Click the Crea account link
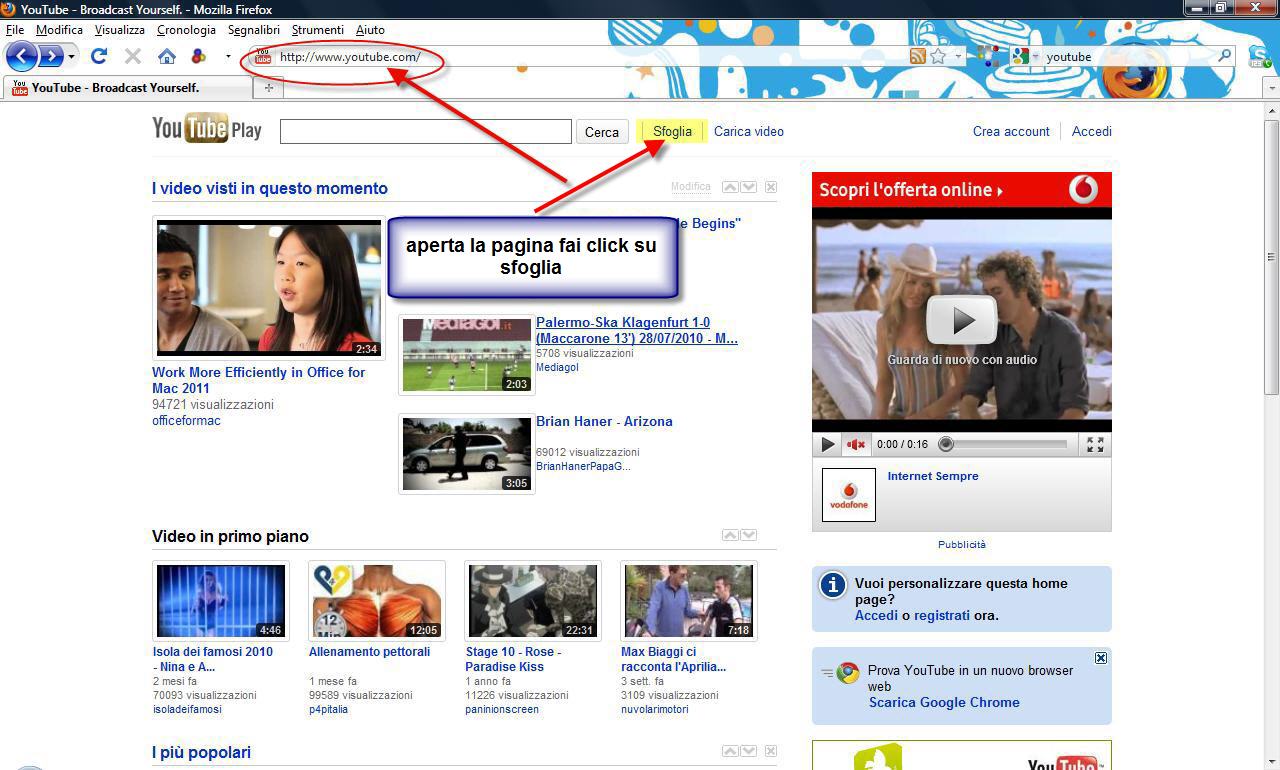1280x770 pixels. click(x=1011, y=131)
